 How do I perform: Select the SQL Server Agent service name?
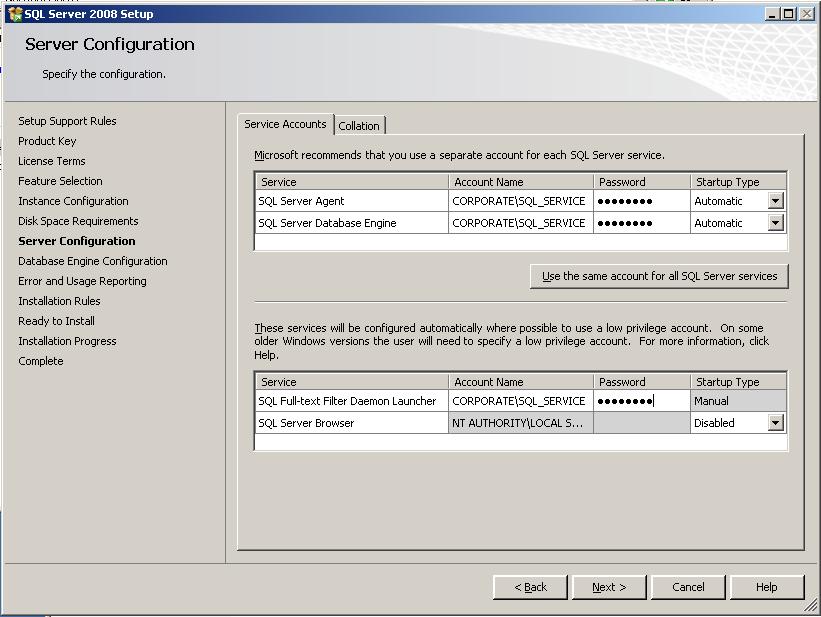[301, 201]
